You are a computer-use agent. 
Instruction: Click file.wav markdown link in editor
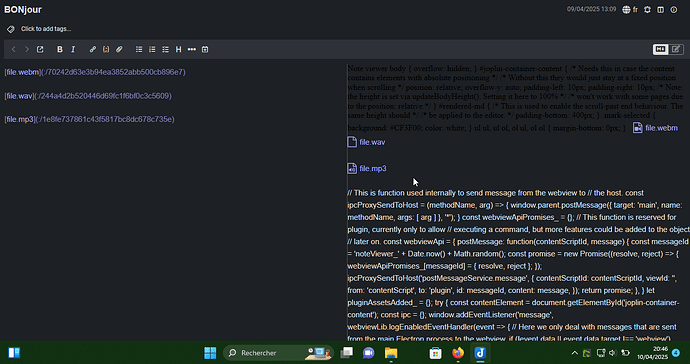[88, 96]
